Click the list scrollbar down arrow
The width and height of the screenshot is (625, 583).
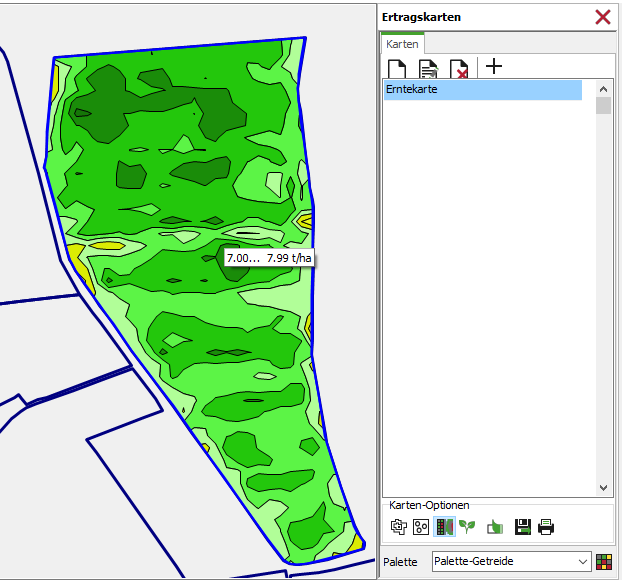603,488
